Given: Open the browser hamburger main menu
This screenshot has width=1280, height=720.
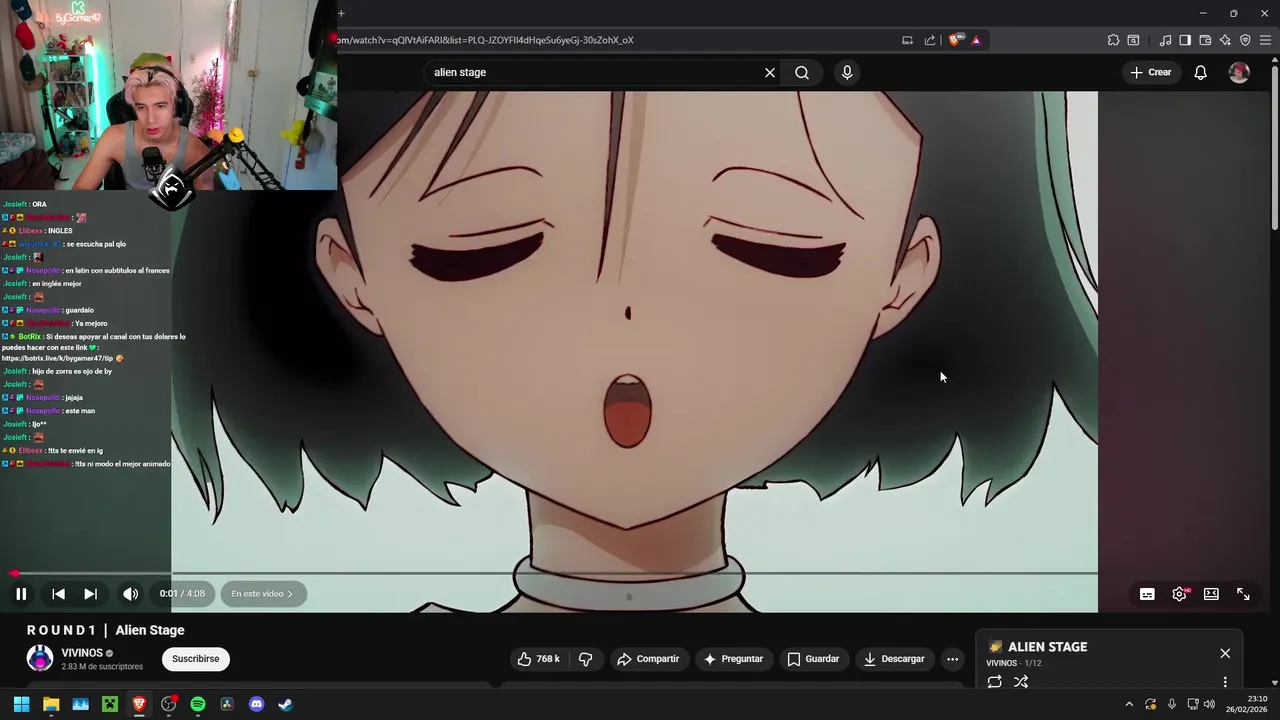Looking at the screenshot, I should coord(1265,40).
